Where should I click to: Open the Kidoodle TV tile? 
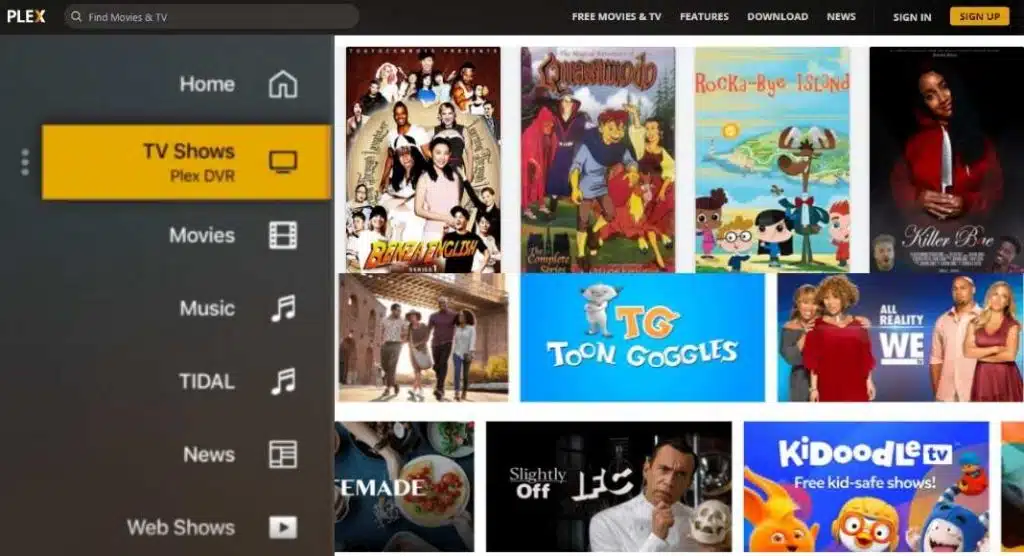click(866, 486)
